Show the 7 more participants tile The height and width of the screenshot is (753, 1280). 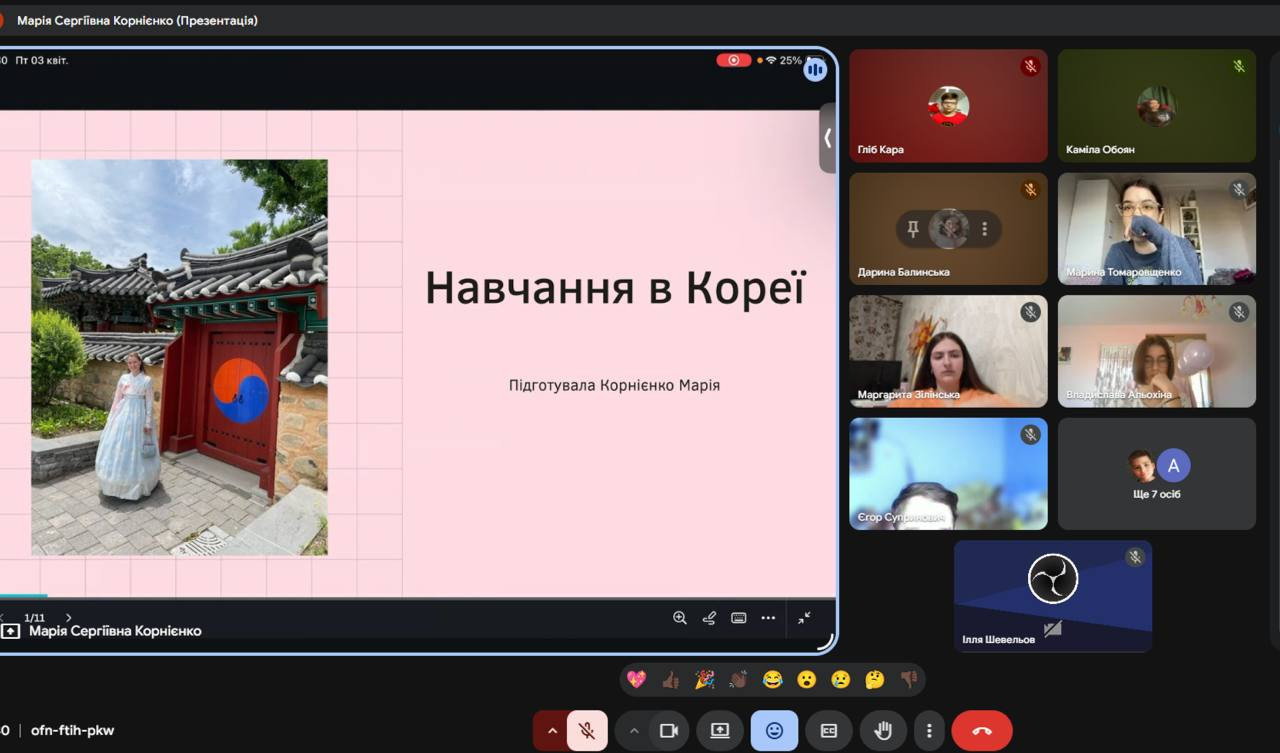click(1156, 474)
